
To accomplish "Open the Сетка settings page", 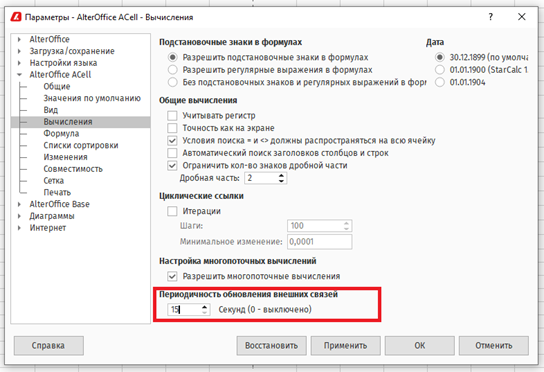I will (53, 181).
